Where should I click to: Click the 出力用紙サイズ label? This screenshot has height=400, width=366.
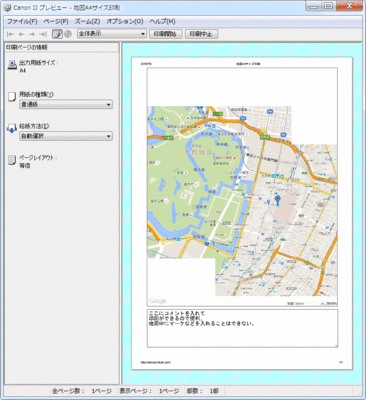[38, 63]
